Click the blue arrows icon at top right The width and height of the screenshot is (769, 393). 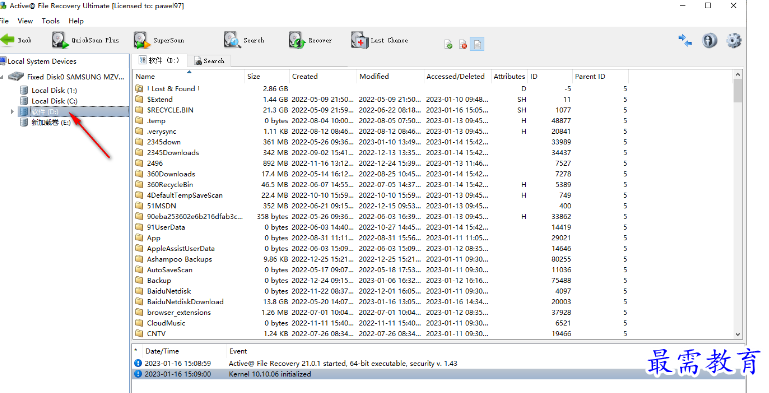tap(685, 40)
